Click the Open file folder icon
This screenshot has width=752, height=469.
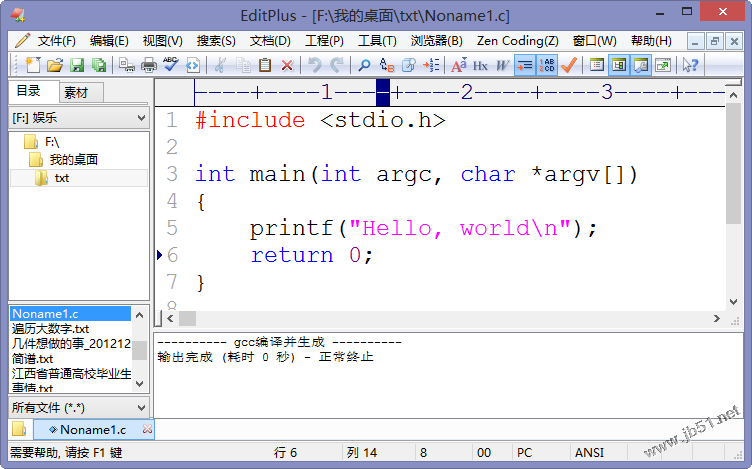[55, 65]
